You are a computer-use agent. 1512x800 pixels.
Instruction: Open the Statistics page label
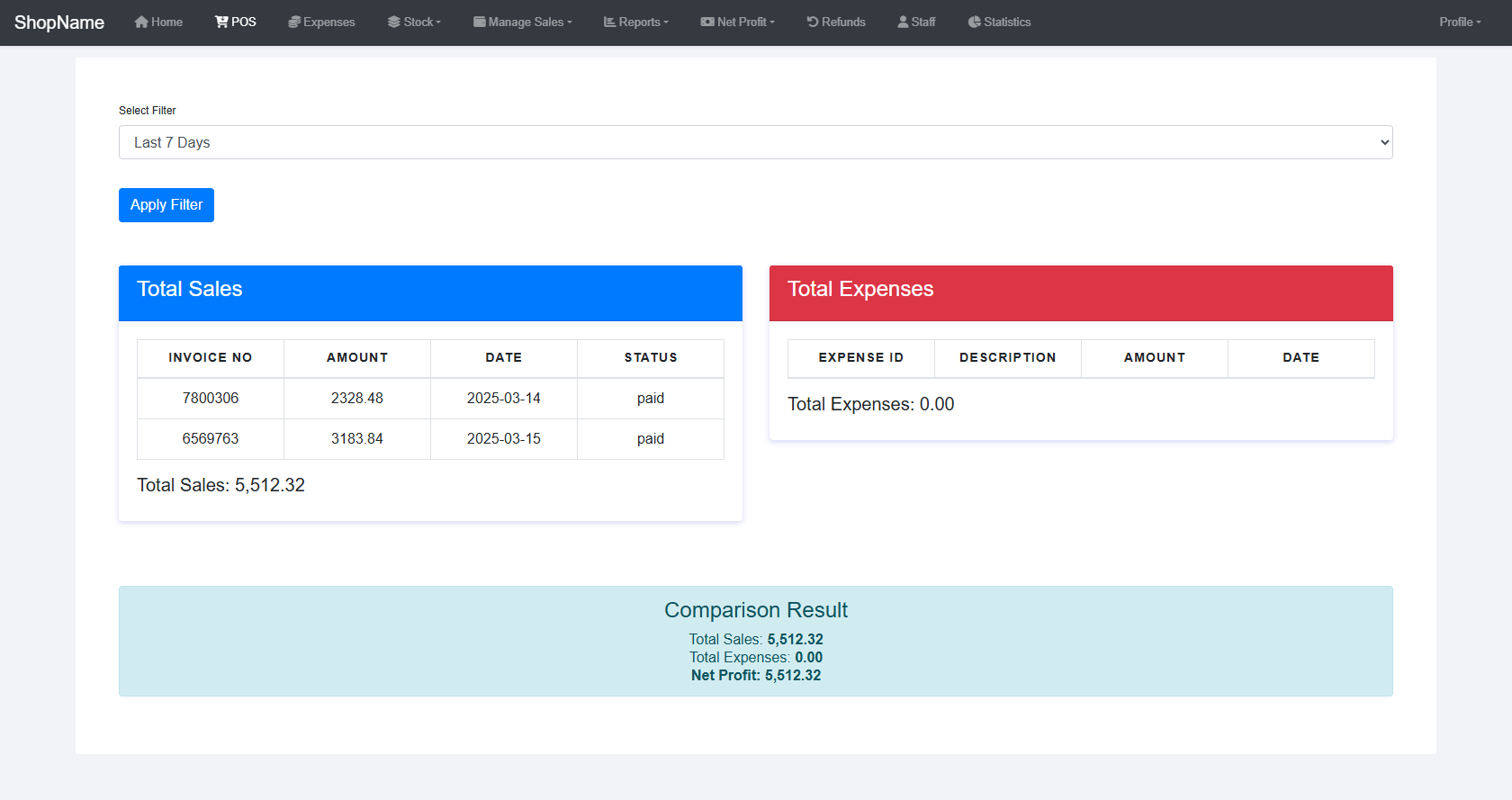click(x=1007, y=22)
